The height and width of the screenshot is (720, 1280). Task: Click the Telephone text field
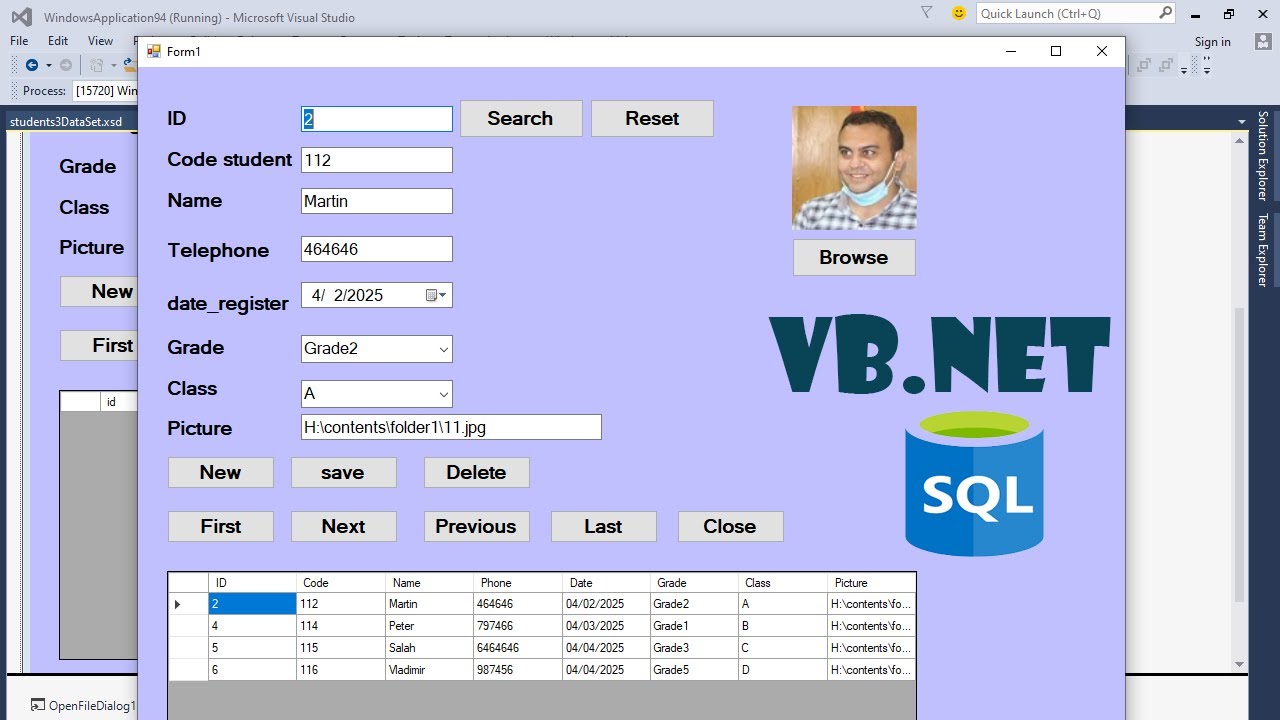click(x=377, y=249)
